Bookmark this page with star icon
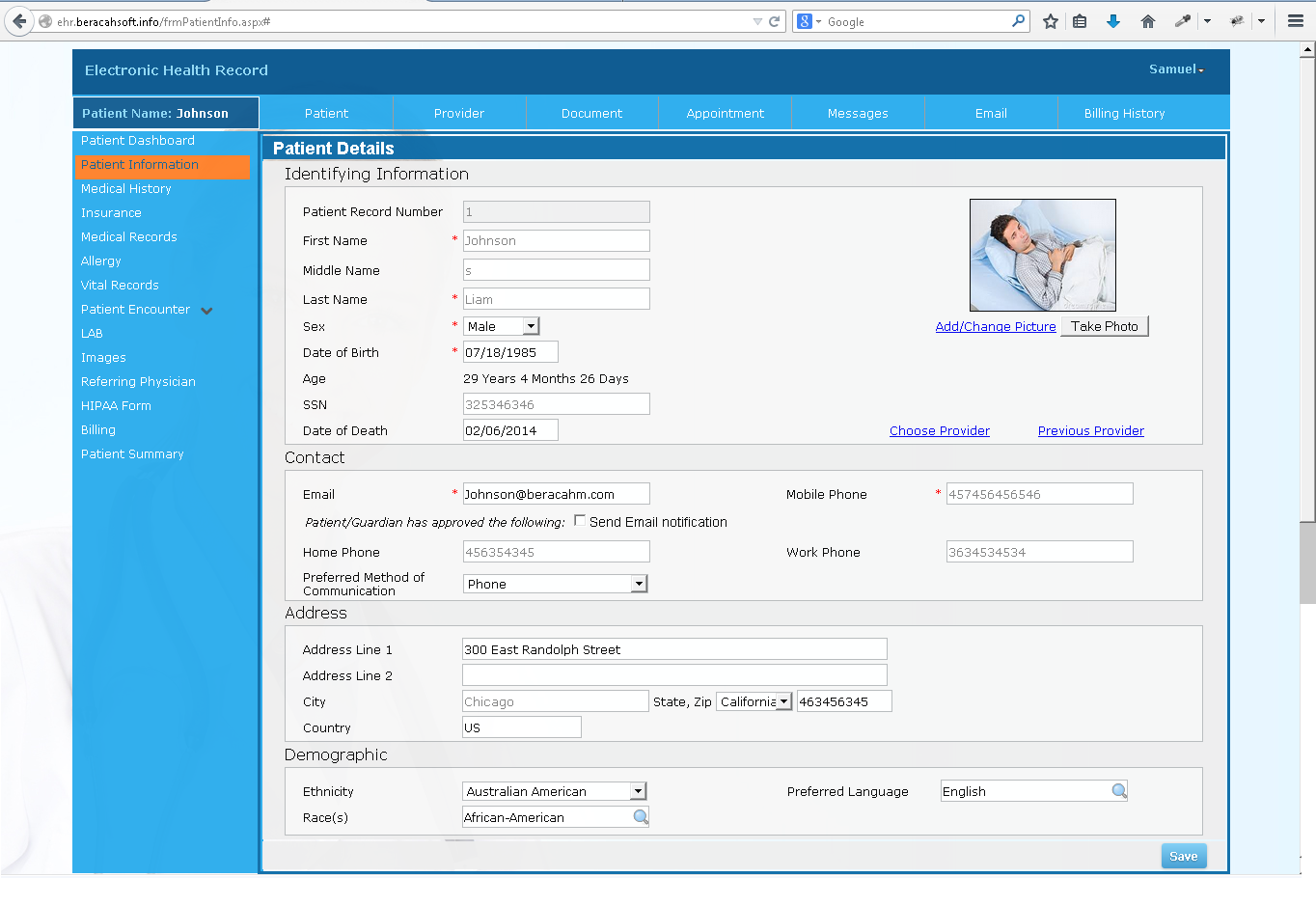The width and height of the screenshot is (1316, 905). pyautogui.click(x=1051, y=21)
